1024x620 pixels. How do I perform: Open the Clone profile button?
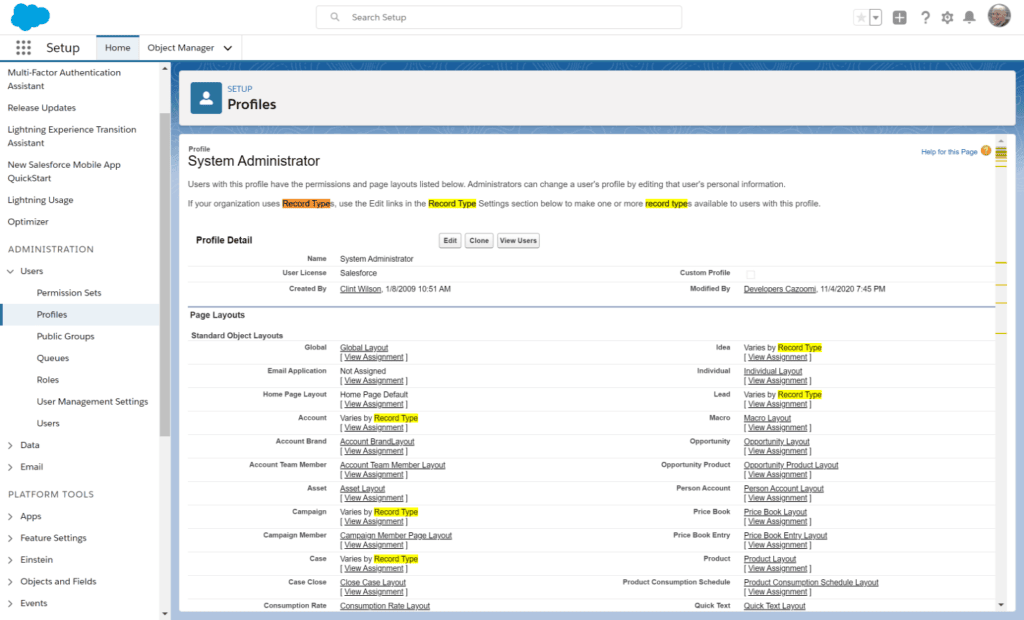tap(478, 240)
